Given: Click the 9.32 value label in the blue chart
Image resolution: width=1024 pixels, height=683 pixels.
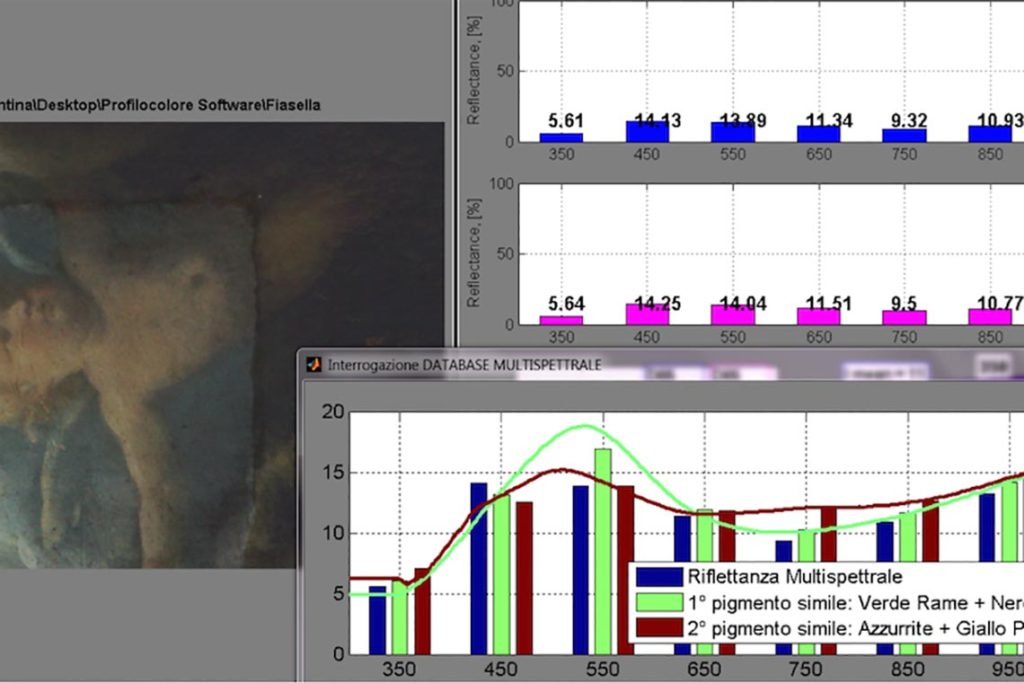Looking at the screenshot, I should 908,121.
